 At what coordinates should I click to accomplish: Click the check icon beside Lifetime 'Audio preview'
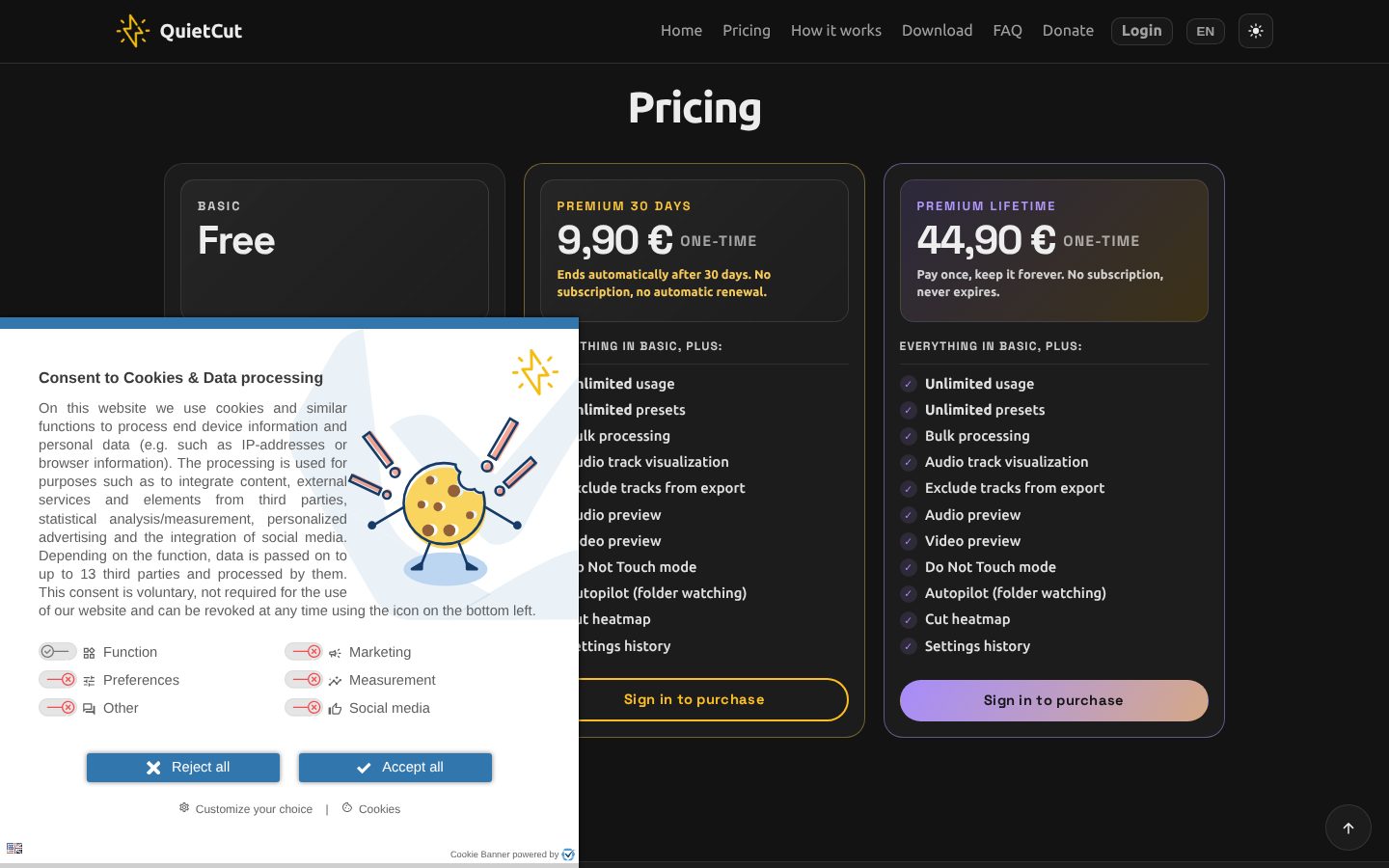coord(908,515)
